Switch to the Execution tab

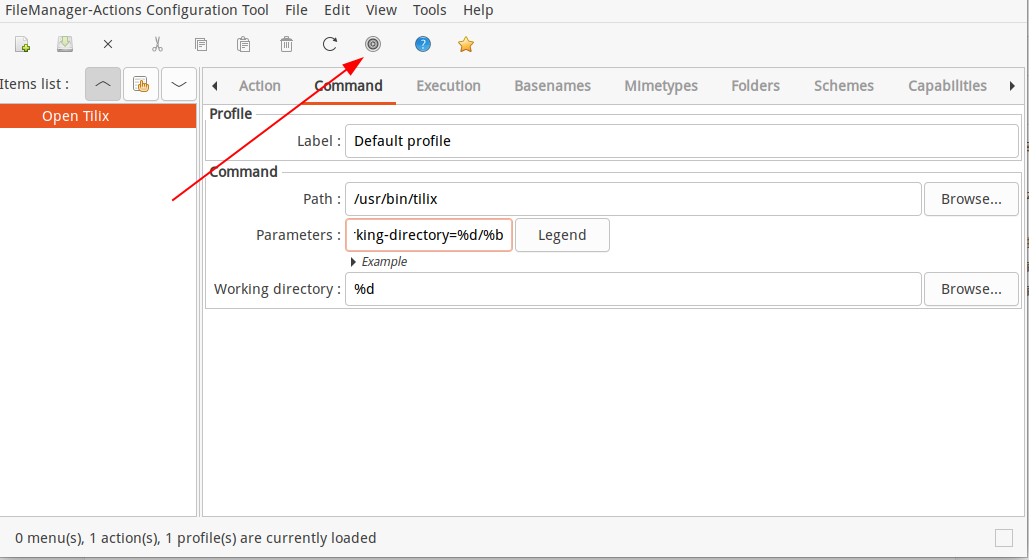tap(448, 86)
